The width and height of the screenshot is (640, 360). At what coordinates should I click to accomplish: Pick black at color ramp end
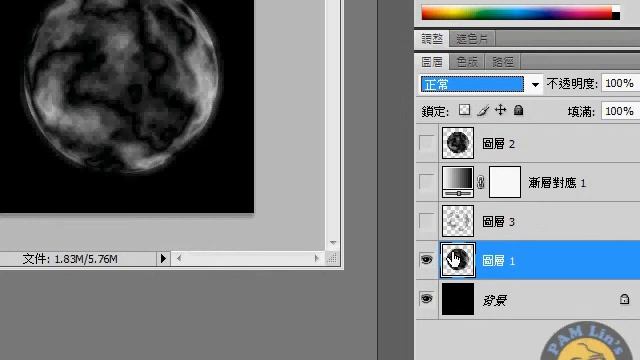[x=616, y=16]
